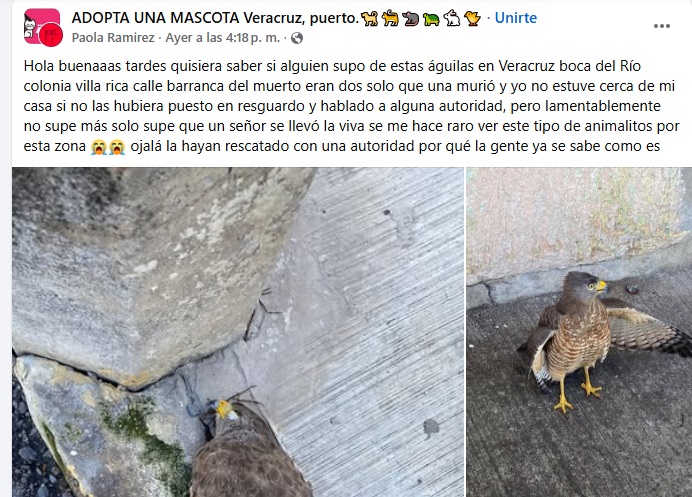692x497 pixels.
Task: Click the turtle emoji in group title
Action: coord(431,19)
